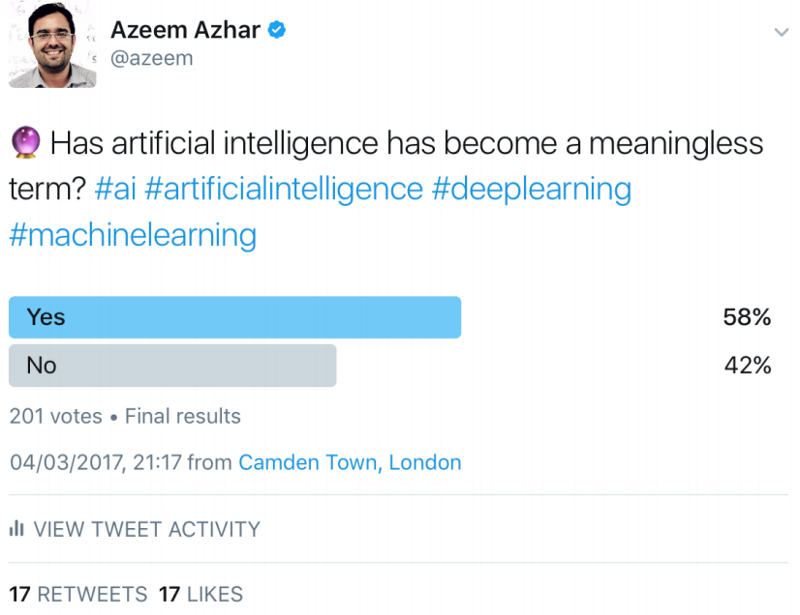Click Azeem Azhar's profile photo
The width and height of the screenshot is (800, 615).
52,45
